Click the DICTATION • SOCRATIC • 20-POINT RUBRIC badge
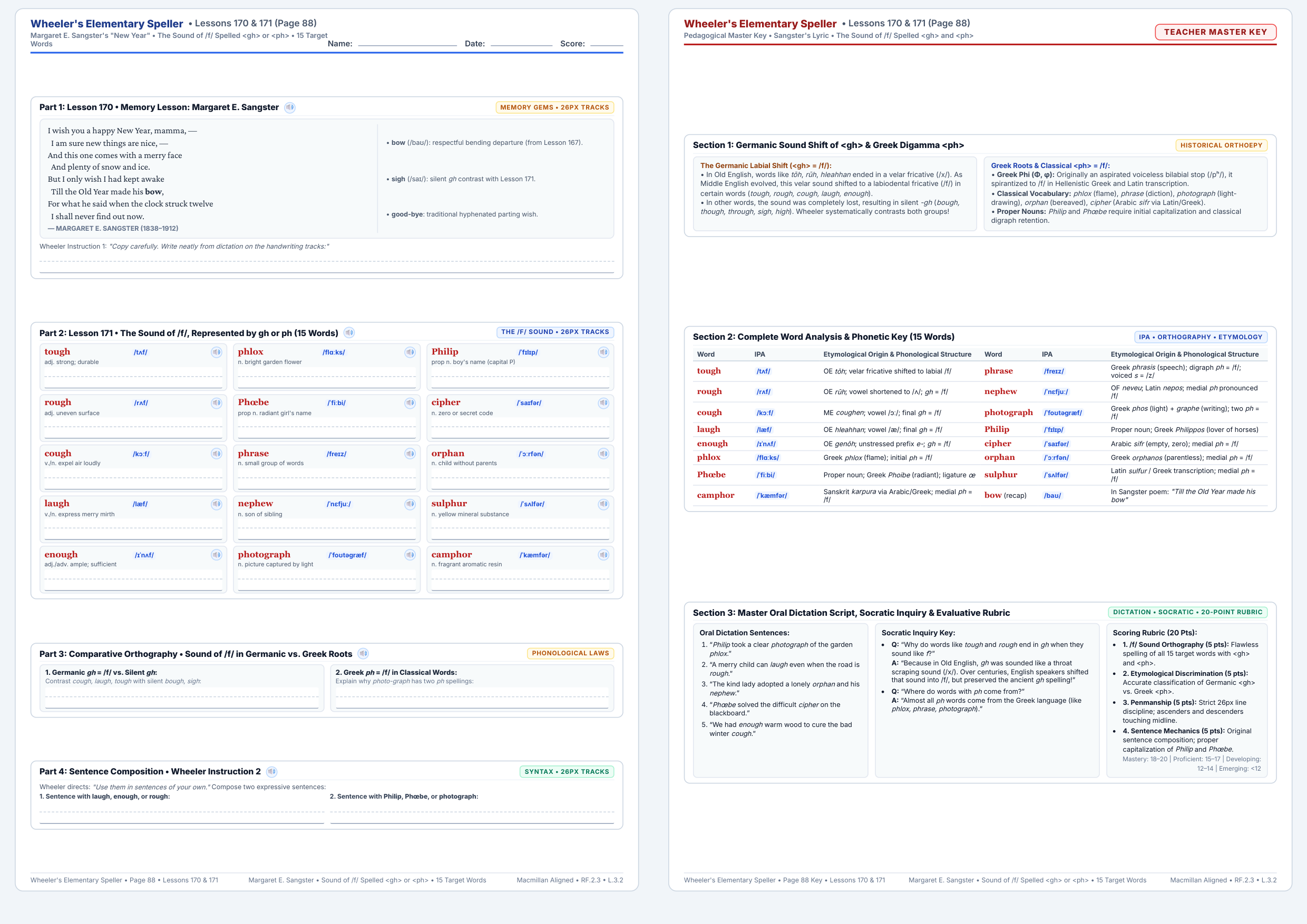This screenshot has height=924, width=1307. click(1187, 612)
